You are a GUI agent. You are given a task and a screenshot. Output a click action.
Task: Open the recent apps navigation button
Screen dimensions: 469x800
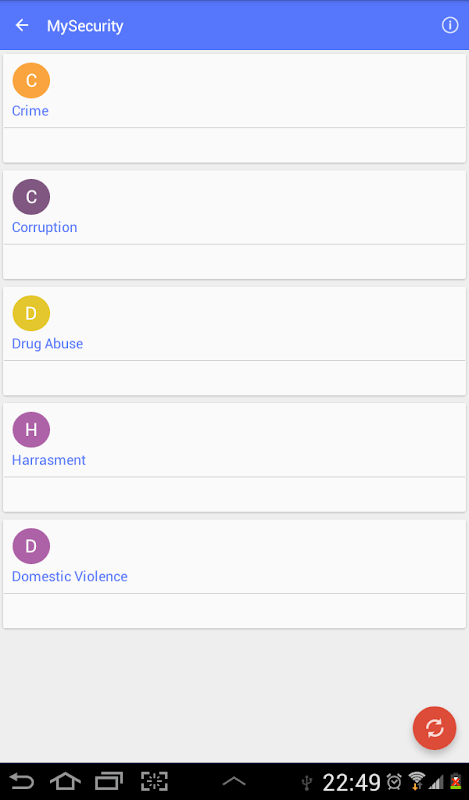point(109,781)
